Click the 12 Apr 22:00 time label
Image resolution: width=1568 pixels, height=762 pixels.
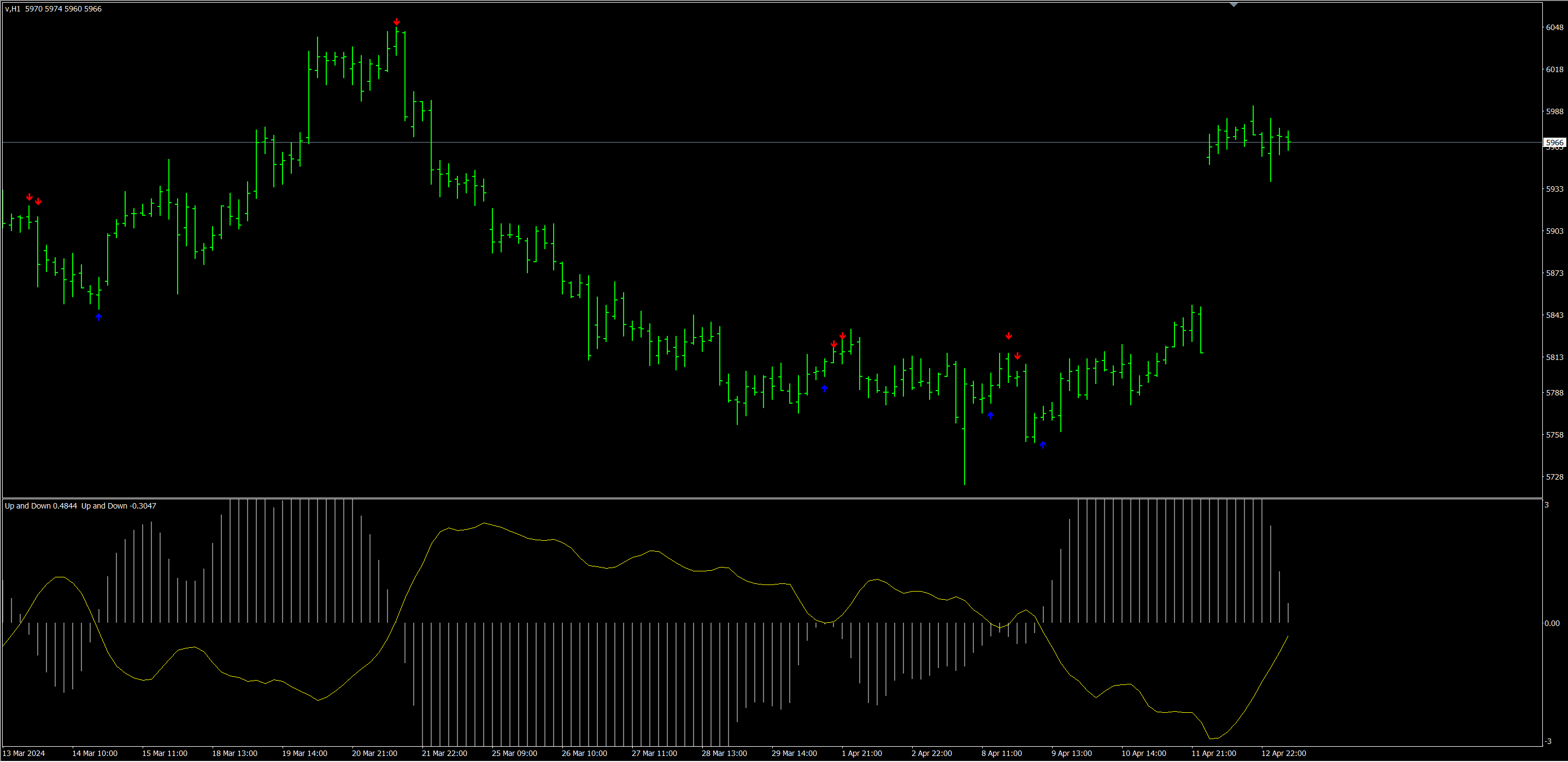1283,753
